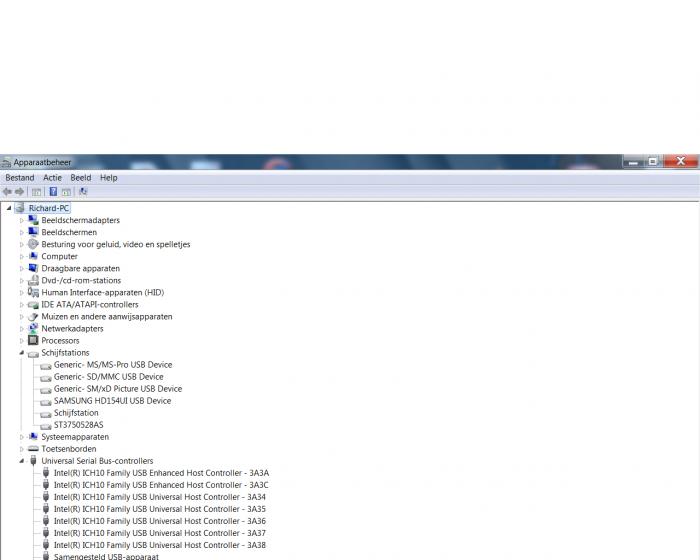Click the USB plug icon for Universal Serial Bus-controllers
Viewport: 700px width, 560px height.
pyautogui.click(x=33, y=460)
